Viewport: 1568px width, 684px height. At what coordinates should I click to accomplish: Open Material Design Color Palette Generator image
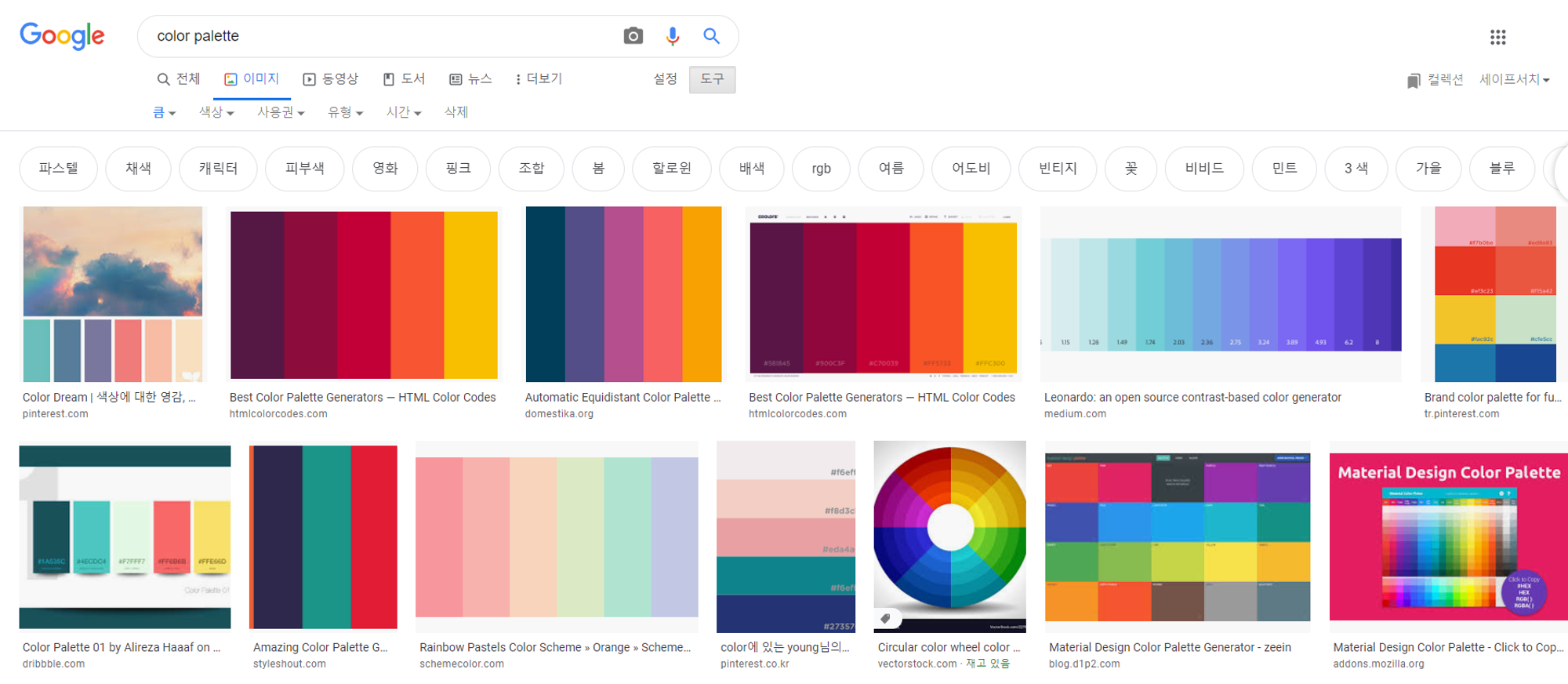coord(1178,537)
